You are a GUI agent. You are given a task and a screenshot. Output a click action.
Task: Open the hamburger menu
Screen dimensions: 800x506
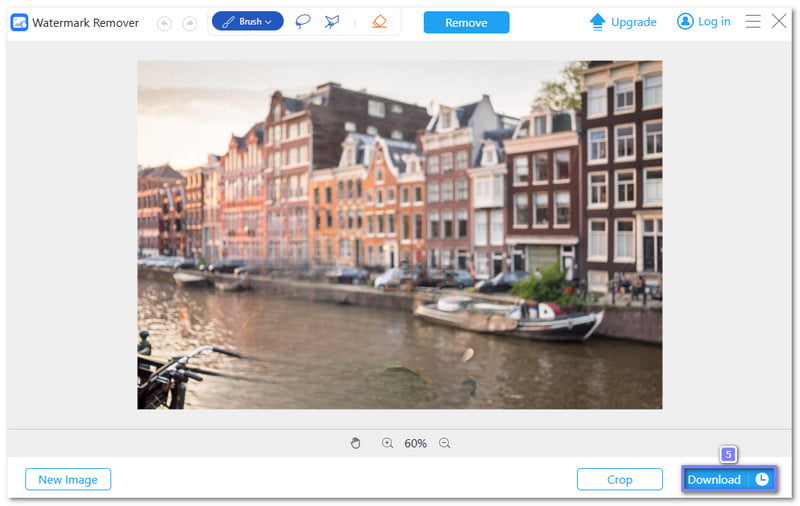point(753,21)
